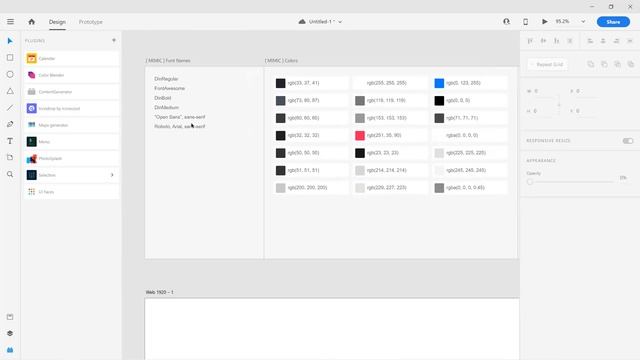Click the height H input field
Viewport: 640px width, 360px height.
[x=545, y=111]
